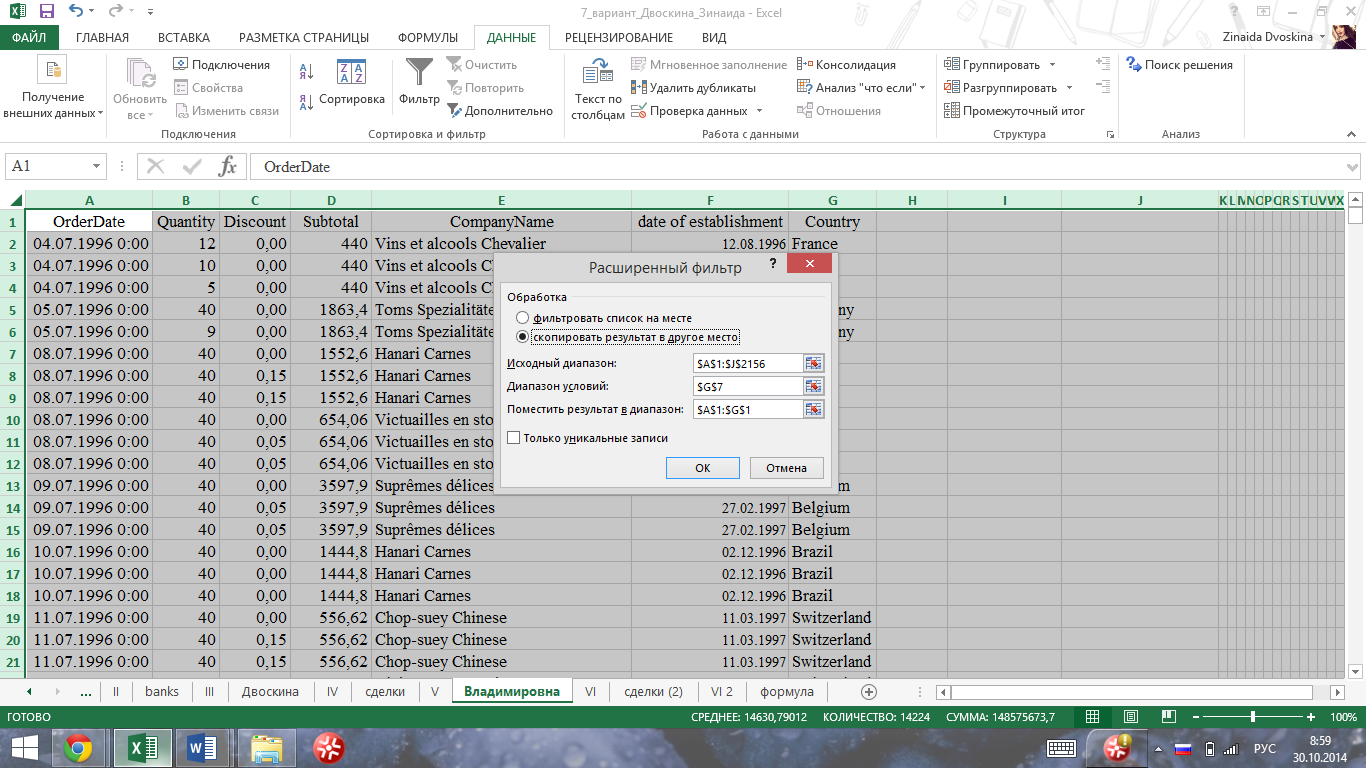Select column header D

pyautogui.click(x=331, y=201)
